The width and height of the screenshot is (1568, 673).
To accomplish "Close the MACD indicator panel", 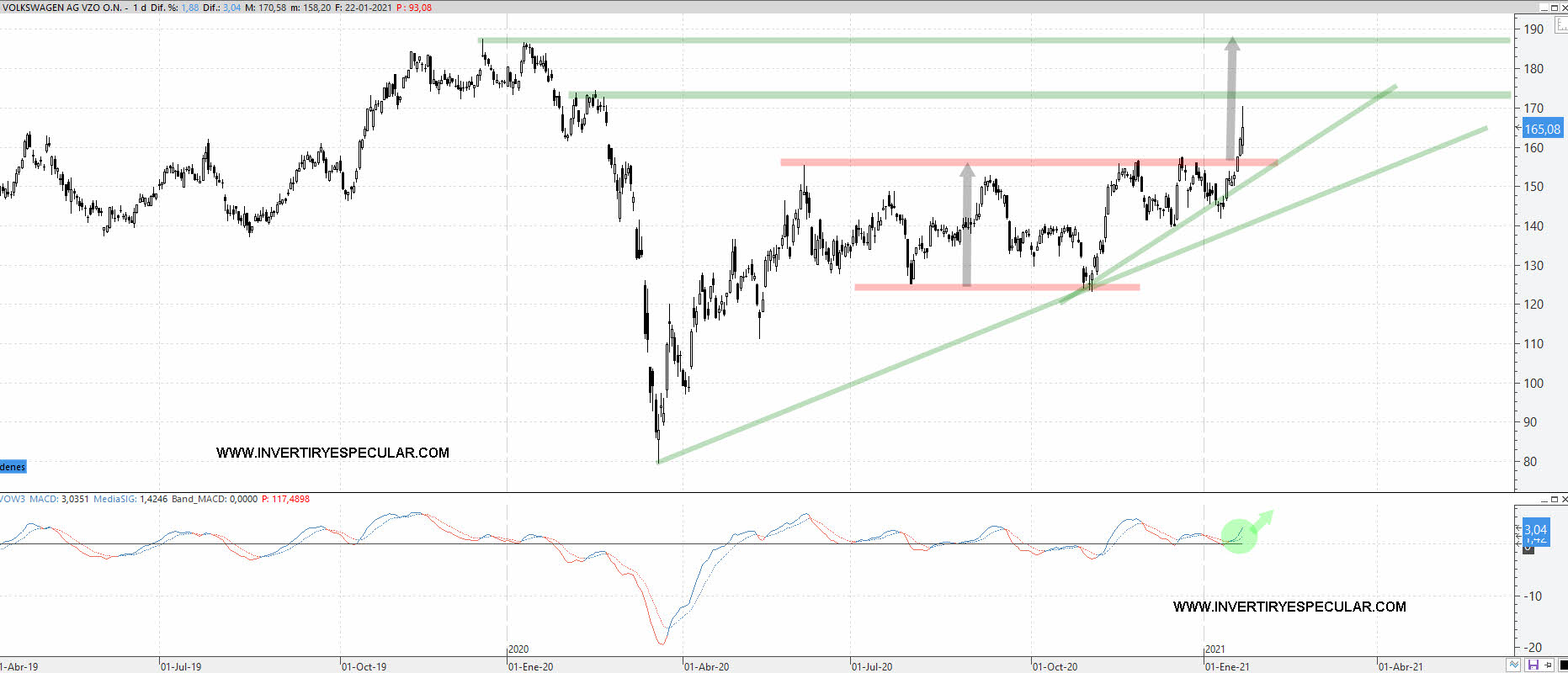I will coord(1565,500).
